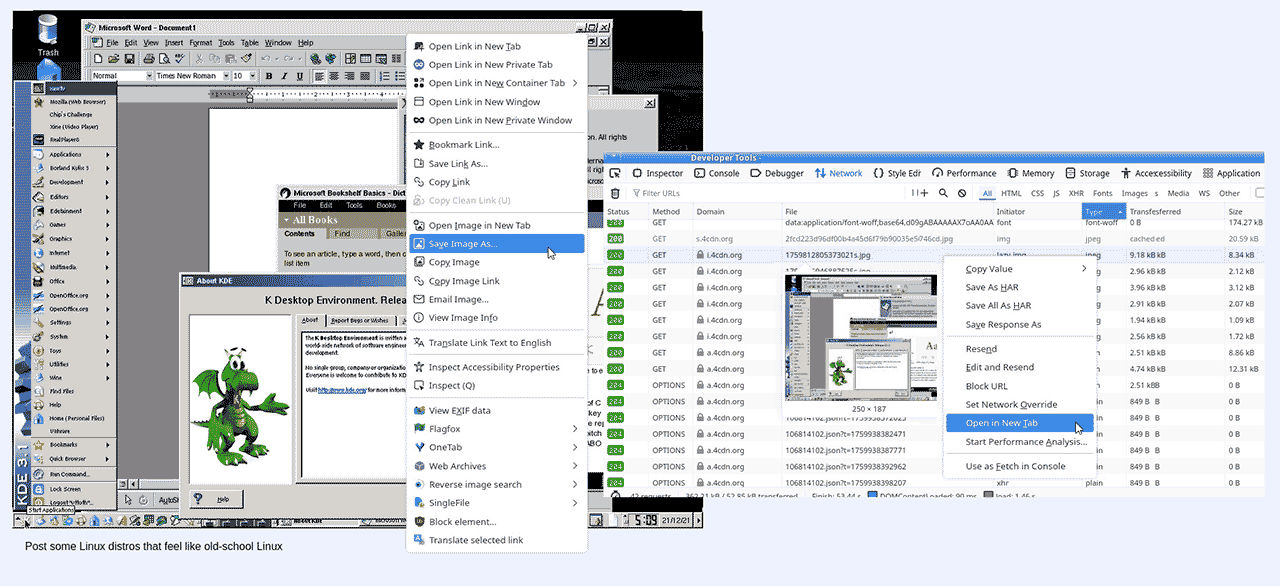
Task: Click the Center align icon in Word toolbar
Action: click(335, 76)
